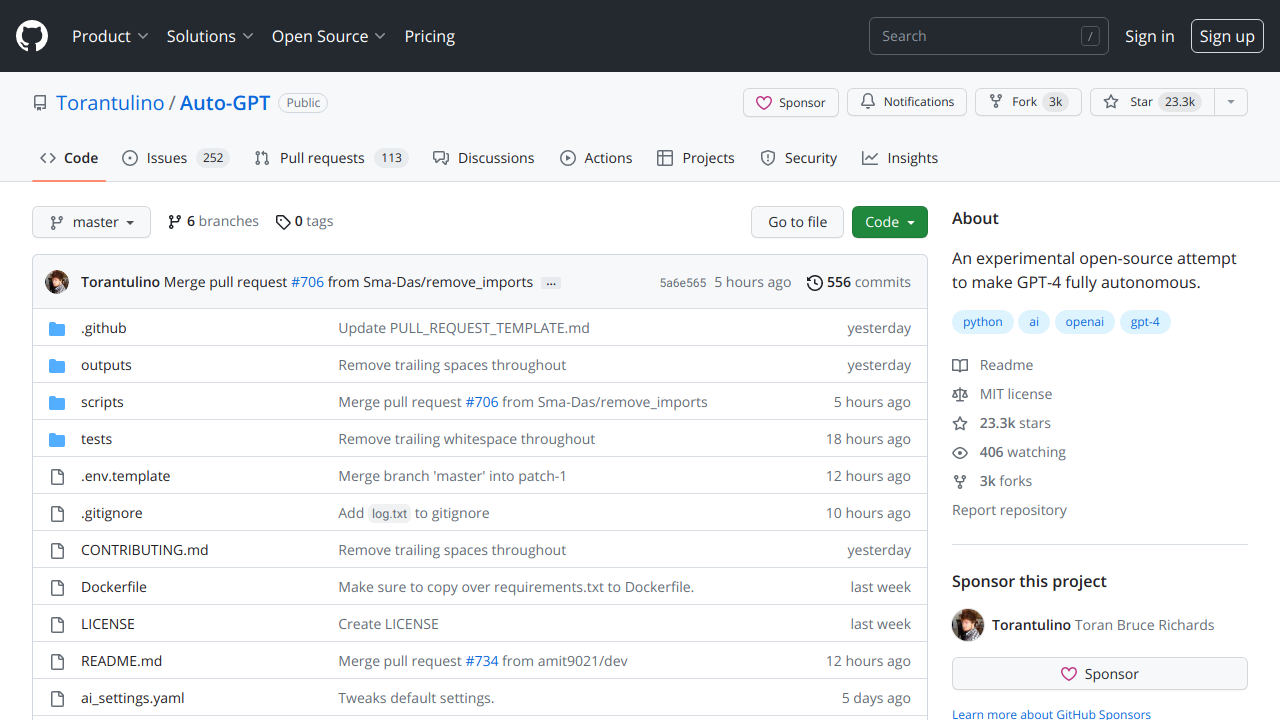Click the openai topic tag
This screenshot has width=1280, height=720.
tap(1085, 322)
